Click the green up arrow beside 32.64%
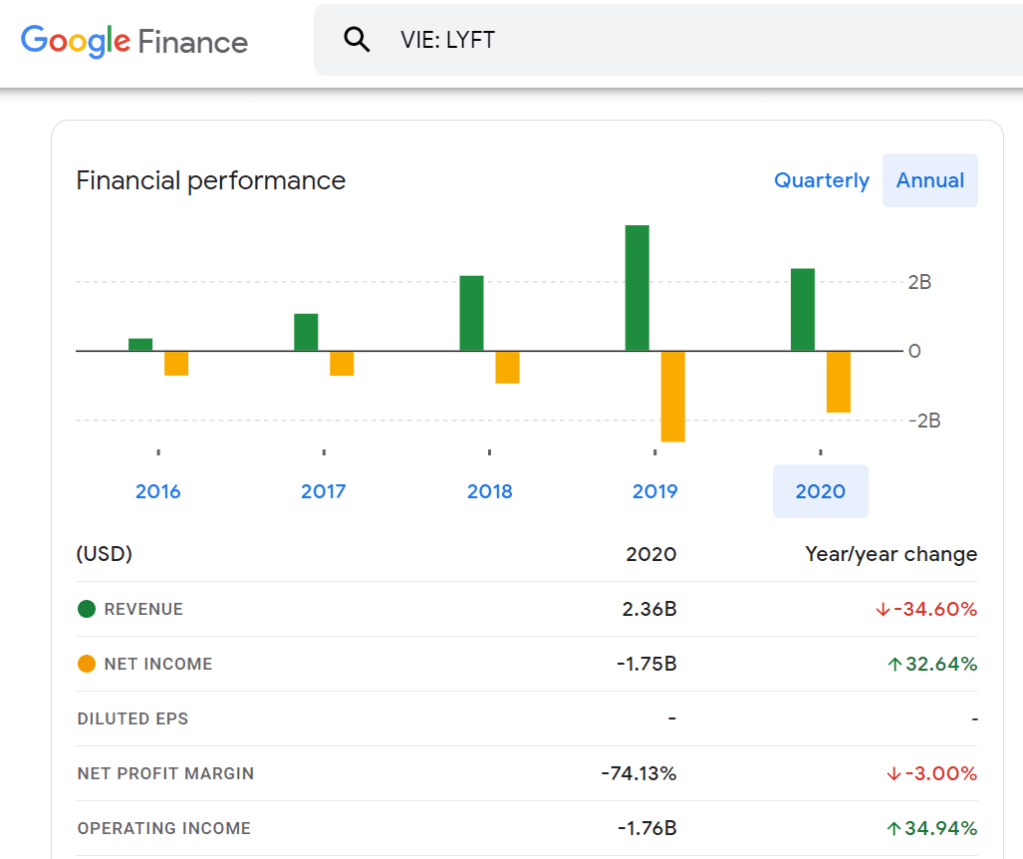The width and height of the screenshot is (1023, 859). click(x=894, y=664)
